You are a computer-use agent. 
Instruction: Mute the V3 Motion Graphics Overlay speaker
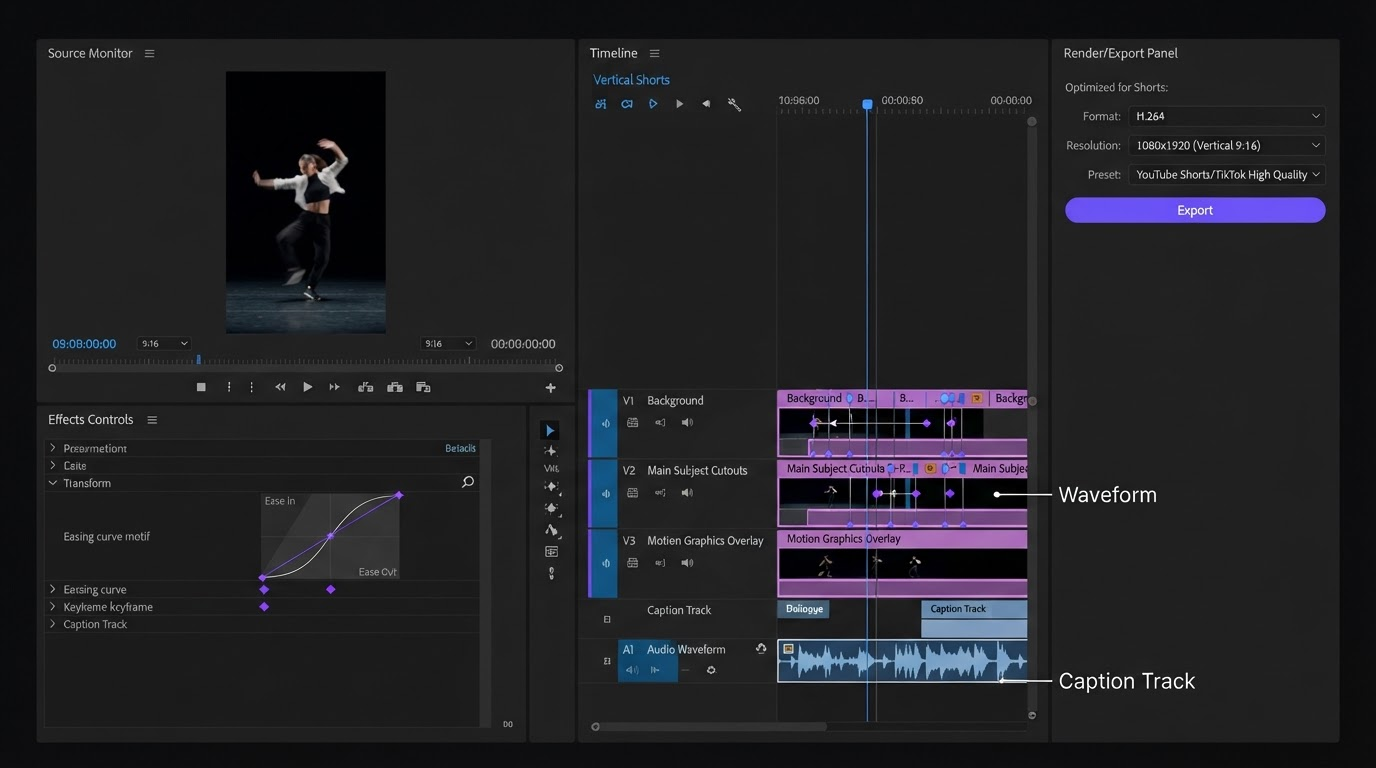tap(687, 563)
